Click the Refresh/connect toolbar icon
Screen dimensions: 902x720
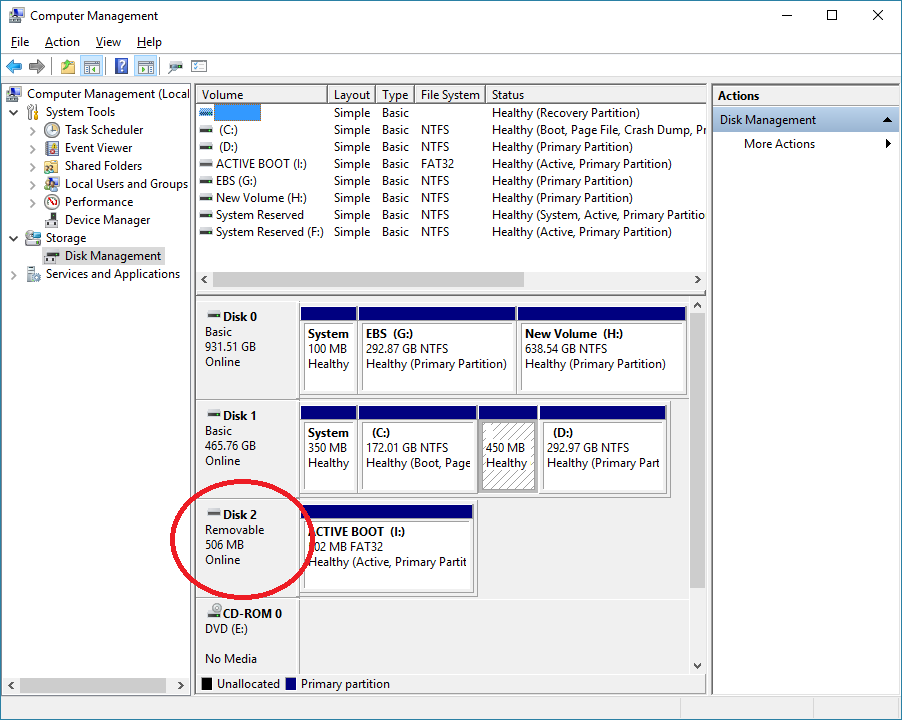point(175,67)
